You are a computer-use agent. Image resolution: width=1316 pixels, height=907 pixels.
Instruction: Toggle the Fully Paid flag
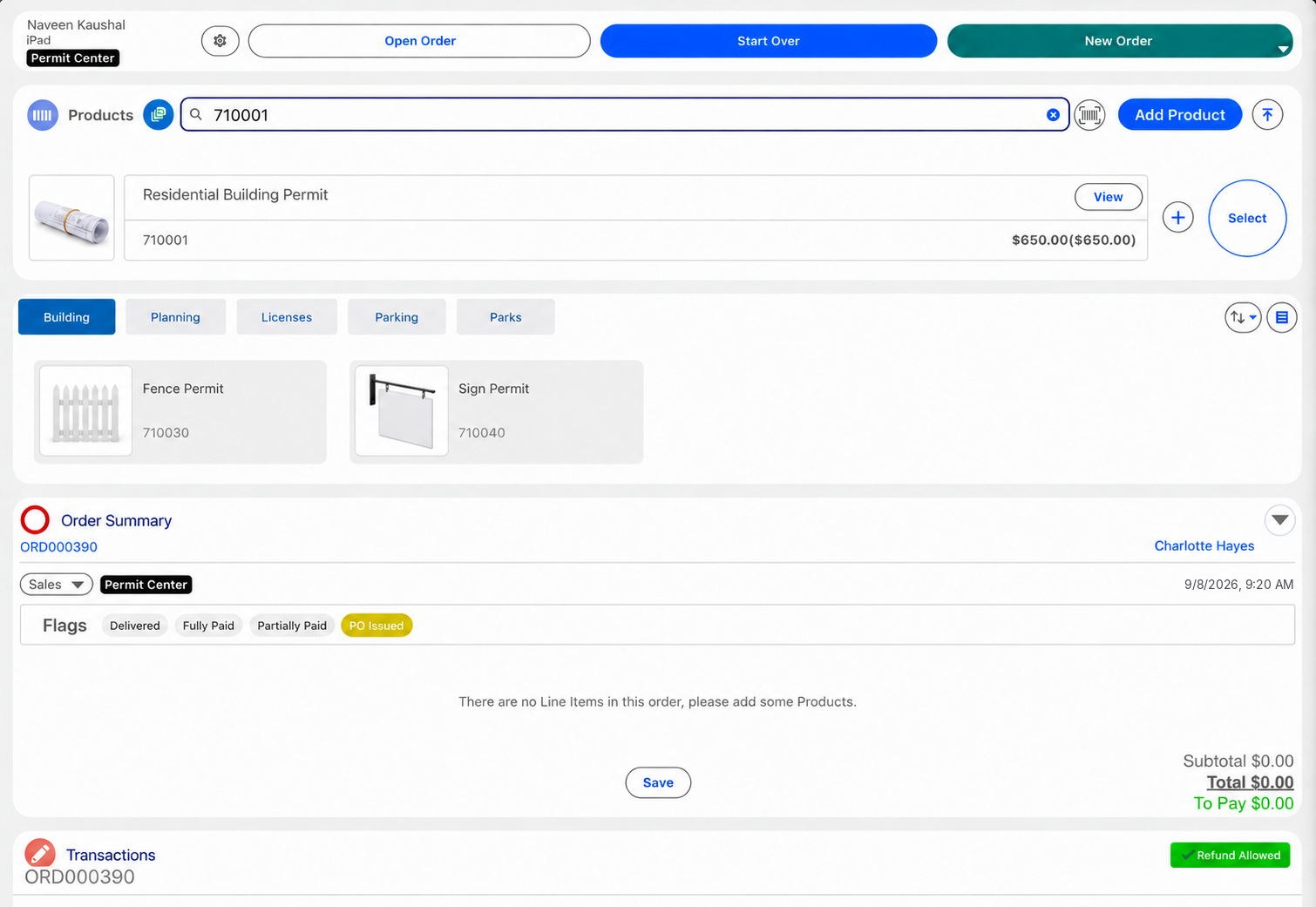tap(208, 626)
